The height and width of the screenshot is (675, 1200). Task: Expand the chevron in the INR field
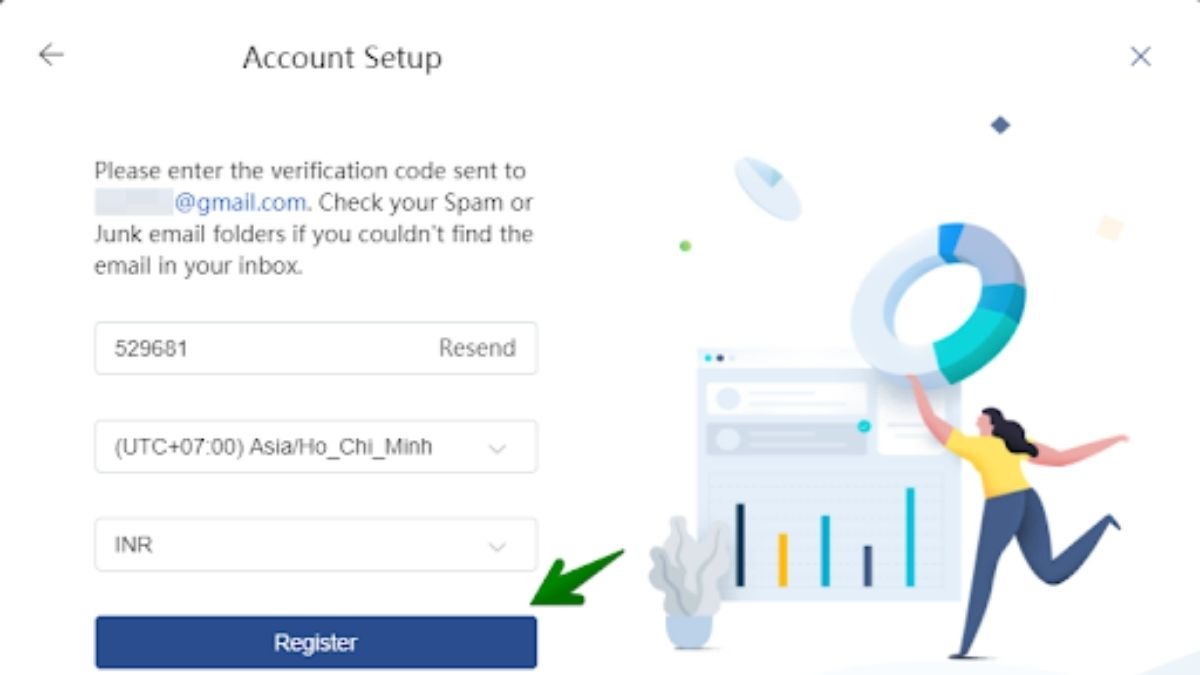tap(497, 547)
